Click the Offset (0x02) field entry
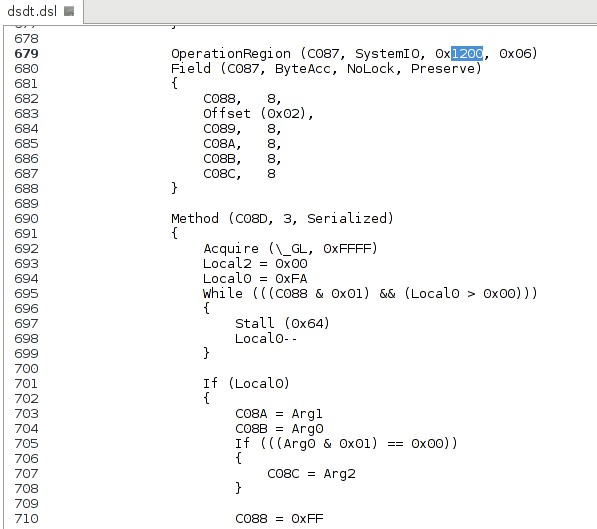 pos(258,113)
